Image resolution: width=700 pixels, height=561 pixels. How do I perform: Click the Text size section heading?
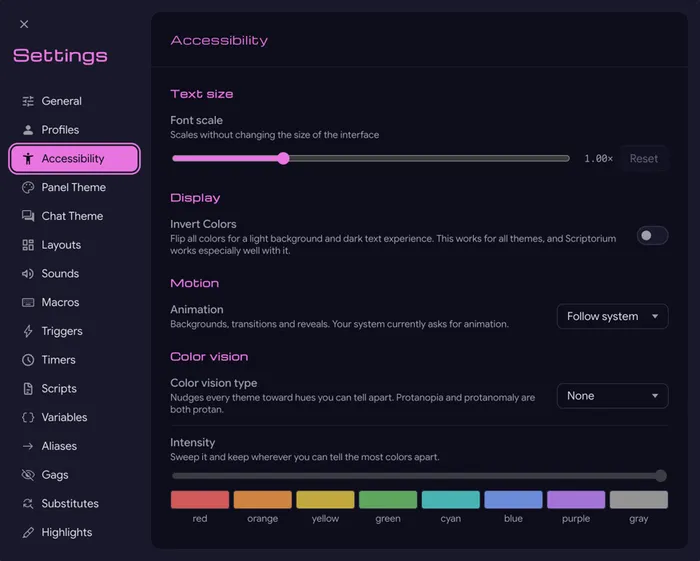click(x=202, y=94)
